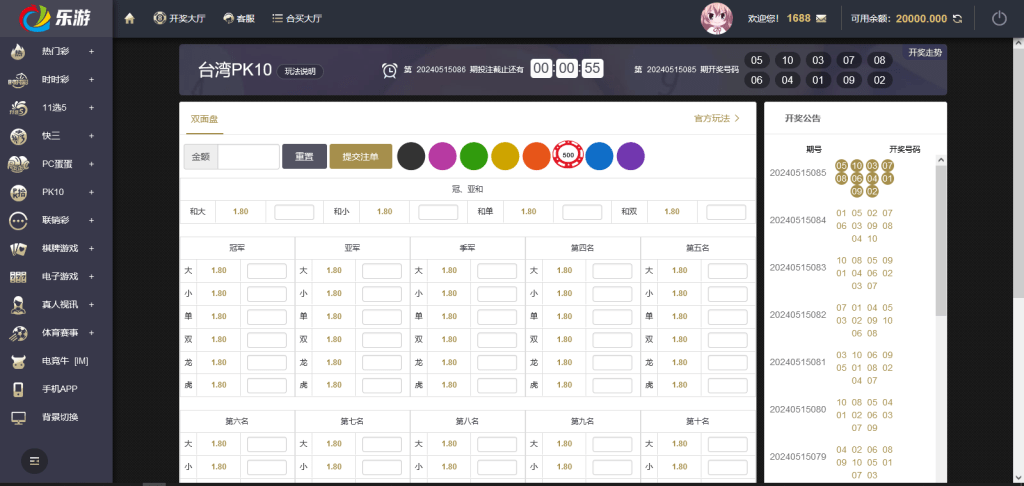
Task: Click the 和大 bet input box
Action: coord(294,212)
